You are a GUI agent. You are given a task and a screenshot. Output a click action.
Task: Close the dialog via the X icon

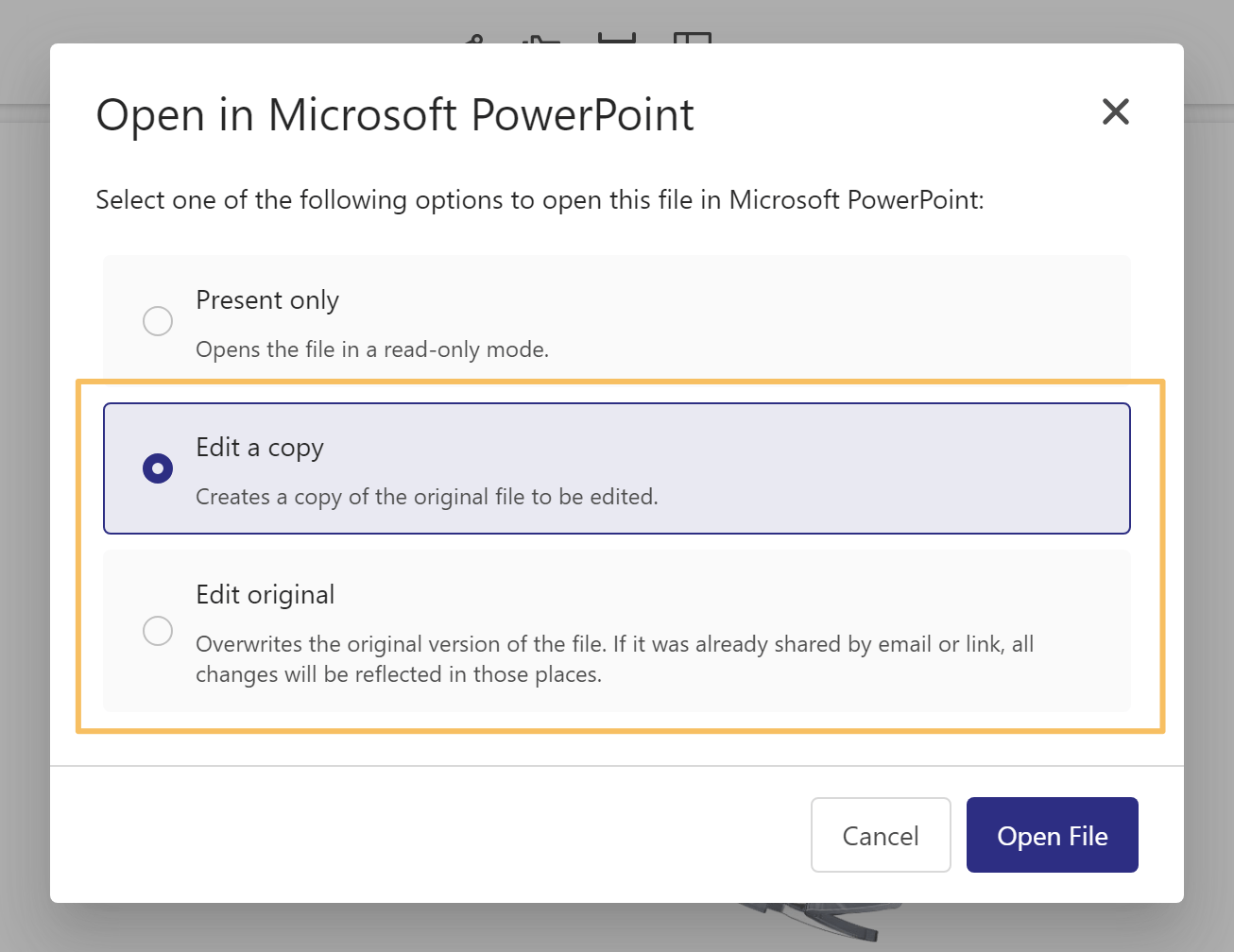[x=1116, y=111]
